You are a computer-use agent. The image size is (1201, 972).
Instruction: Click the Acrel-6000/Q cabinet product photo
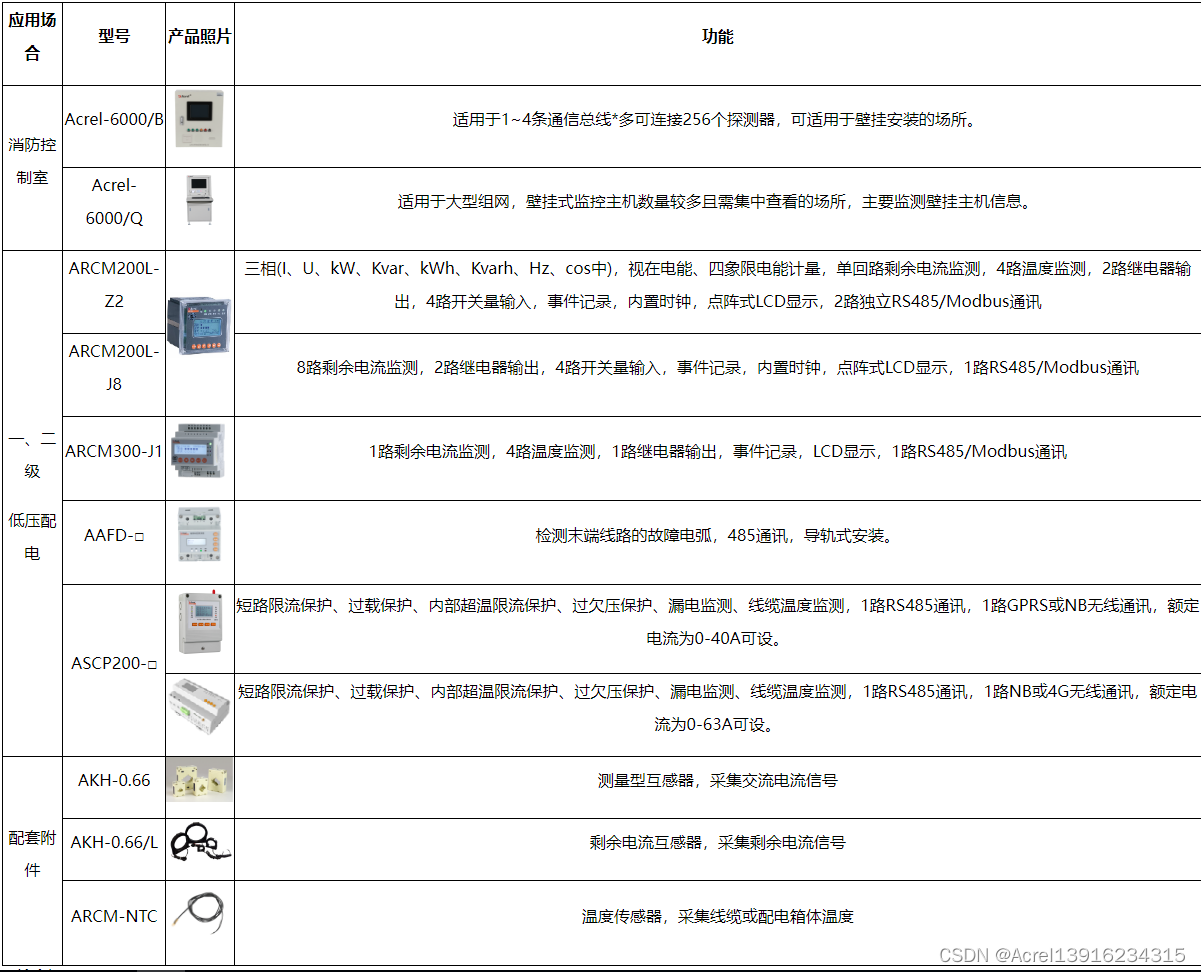199,201
